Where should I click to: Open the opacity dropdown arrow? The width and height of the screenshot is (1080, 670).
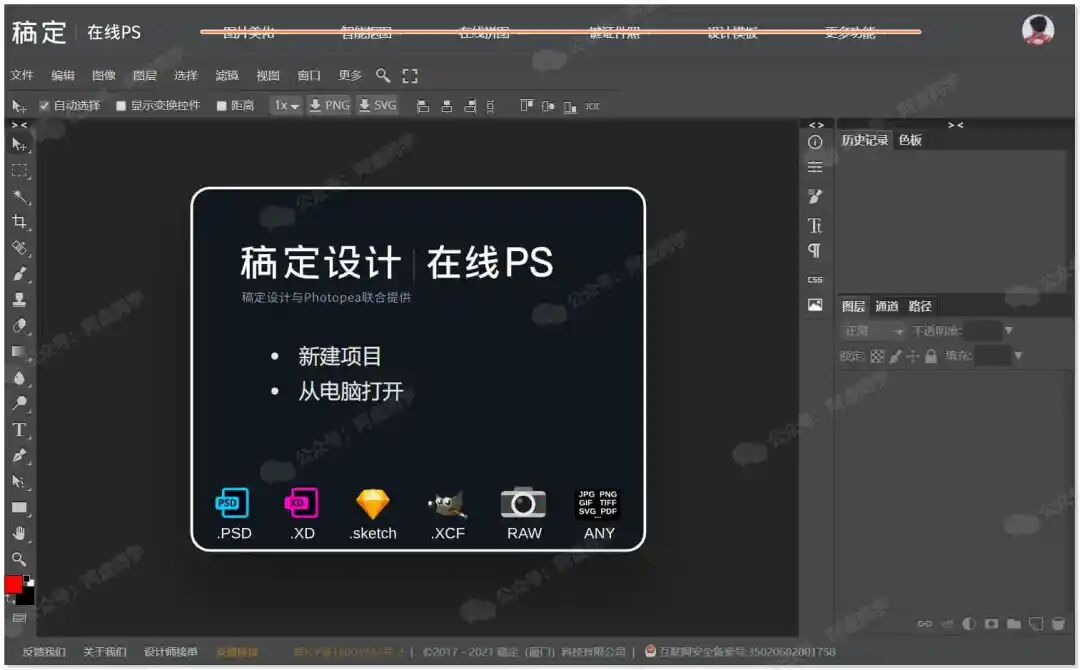(1008, 331)
